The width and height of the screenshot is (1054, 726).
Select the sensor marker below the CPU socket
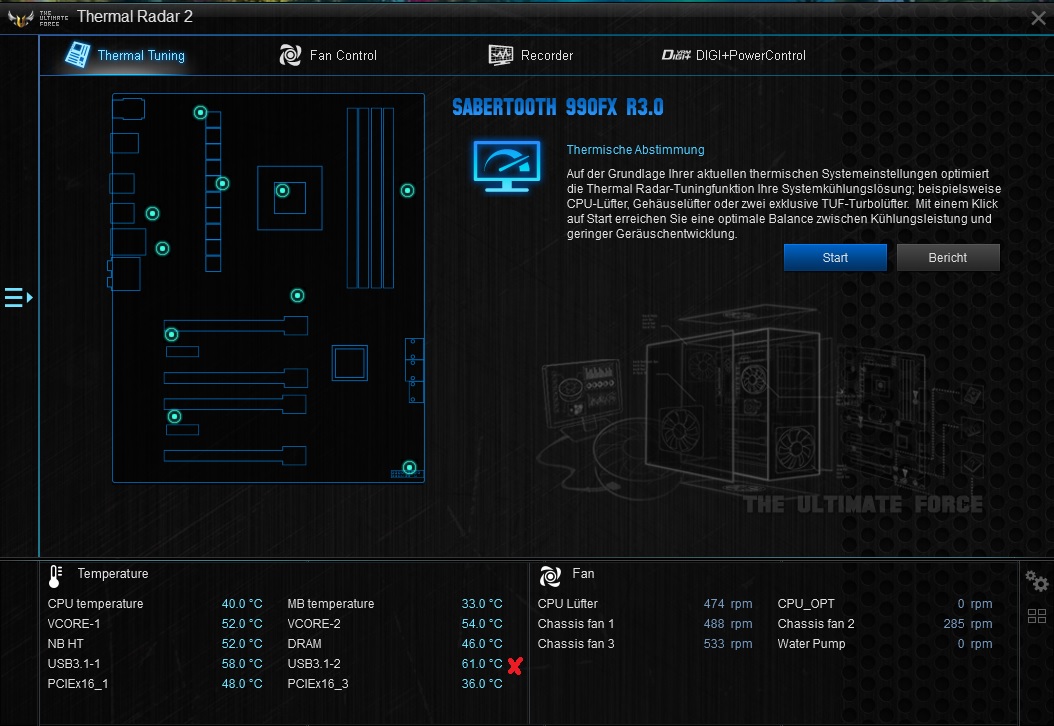tap(297, 295)
